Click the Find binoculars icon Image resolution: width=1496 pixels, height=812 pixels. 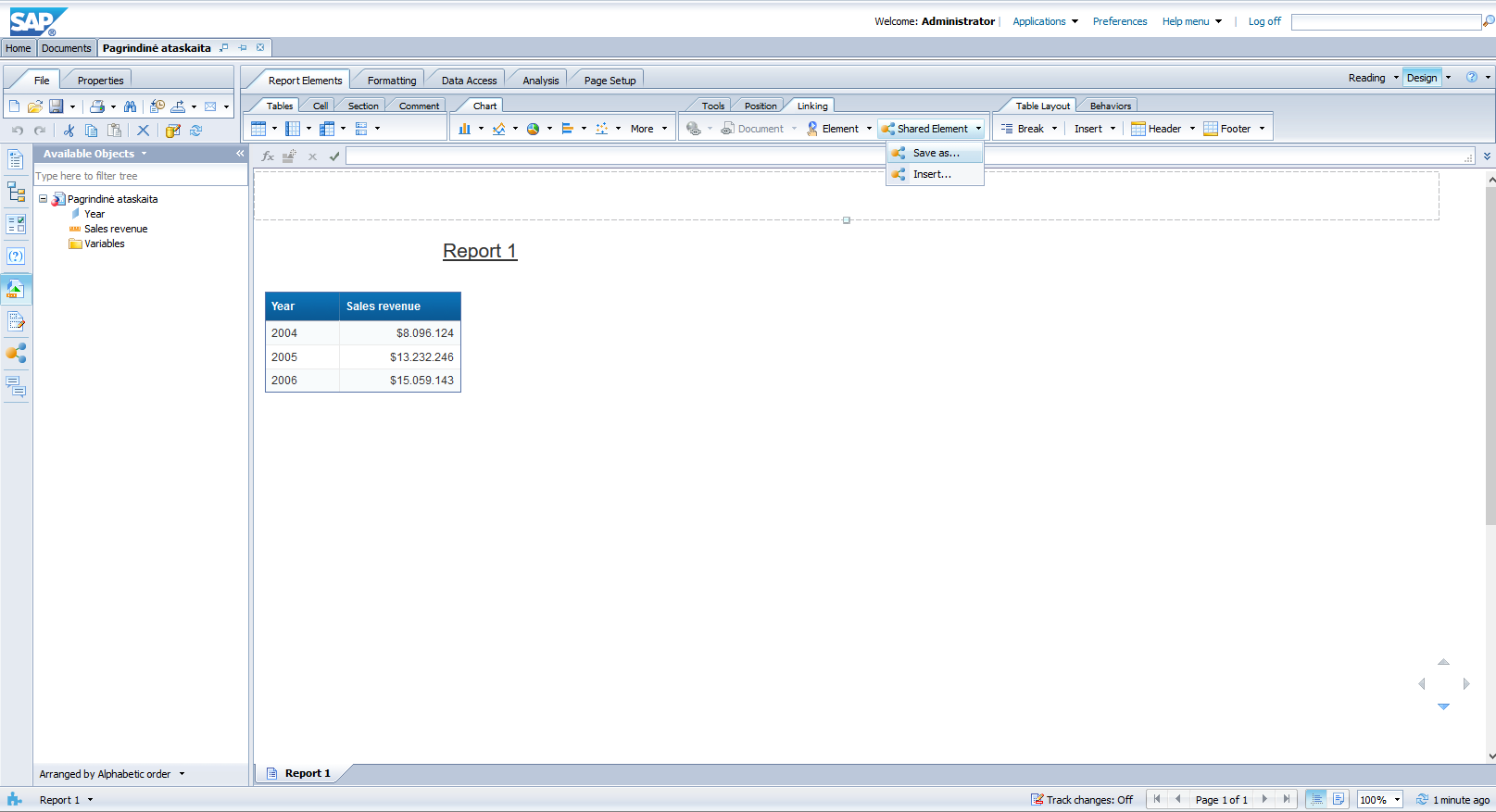pyautogui.click(x=130, y=106)
